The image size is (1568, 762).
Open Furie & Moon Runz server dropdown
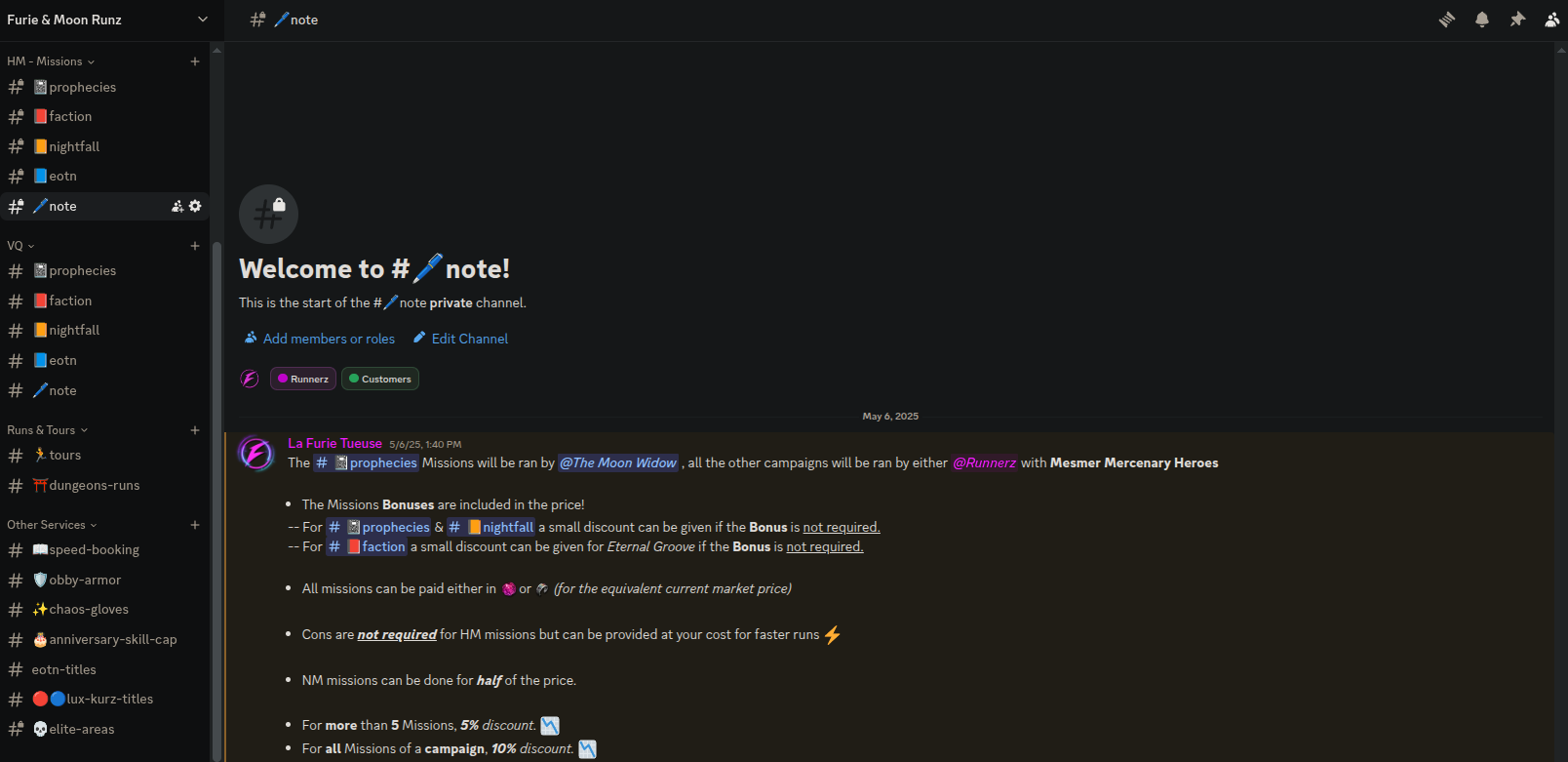coord(202,20)
